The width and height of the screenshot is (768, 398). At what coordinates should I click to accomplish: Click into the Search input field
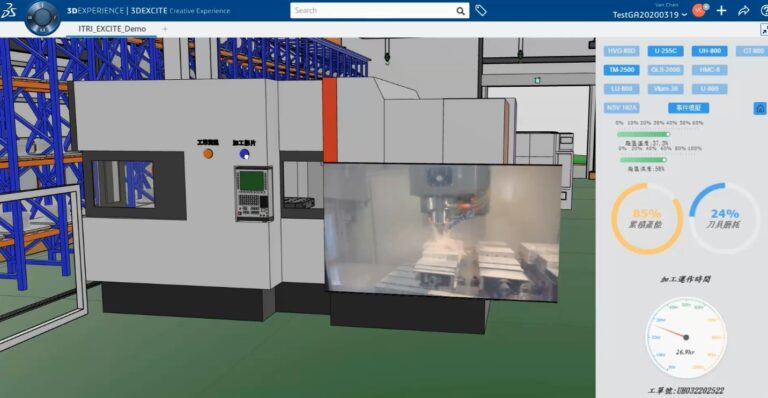tap(373, 10)
